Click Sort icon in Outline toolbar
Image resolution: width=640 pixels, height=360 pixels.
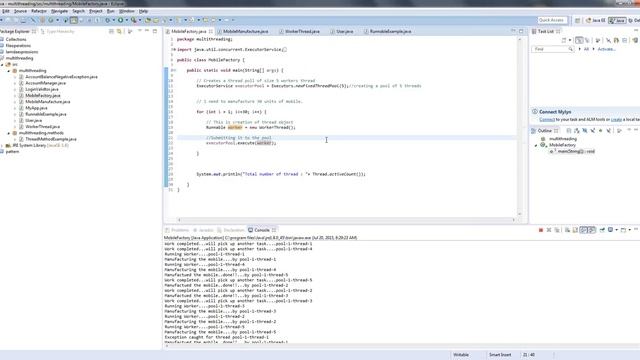pos(577,131)
